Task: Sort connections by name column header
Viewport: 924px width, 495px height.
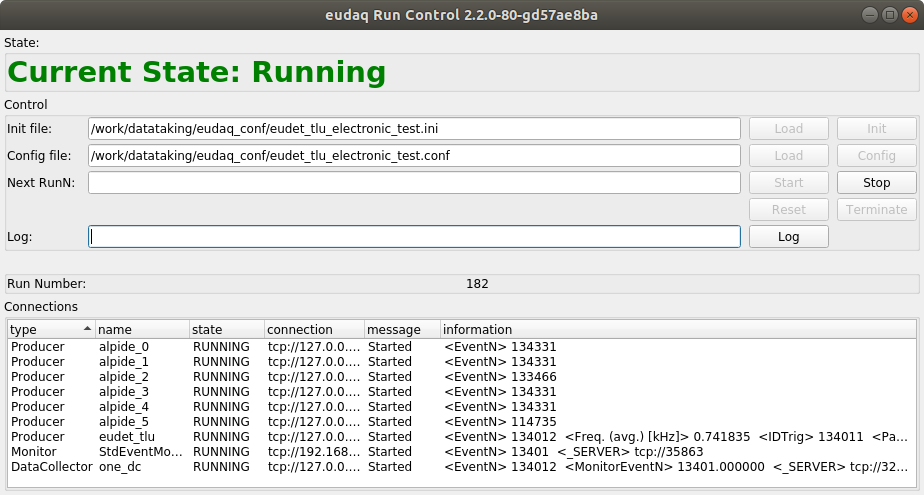Action: click(141, 329)
